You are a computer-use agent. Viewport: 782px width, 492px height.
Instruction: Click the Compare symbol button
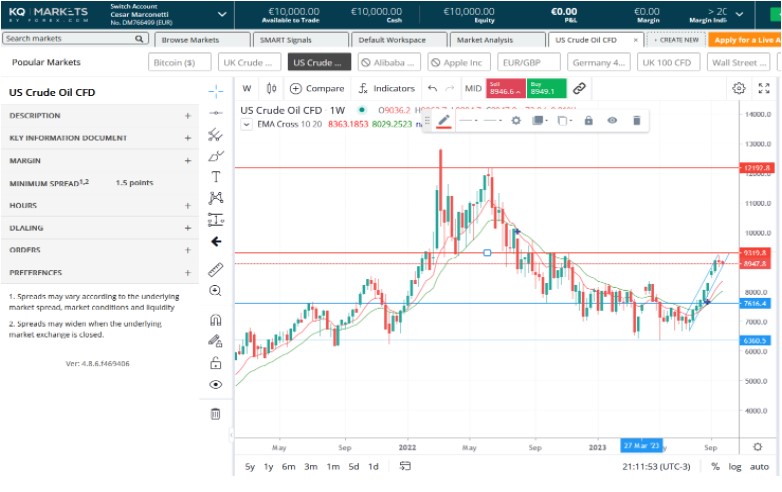coord(317,88)
